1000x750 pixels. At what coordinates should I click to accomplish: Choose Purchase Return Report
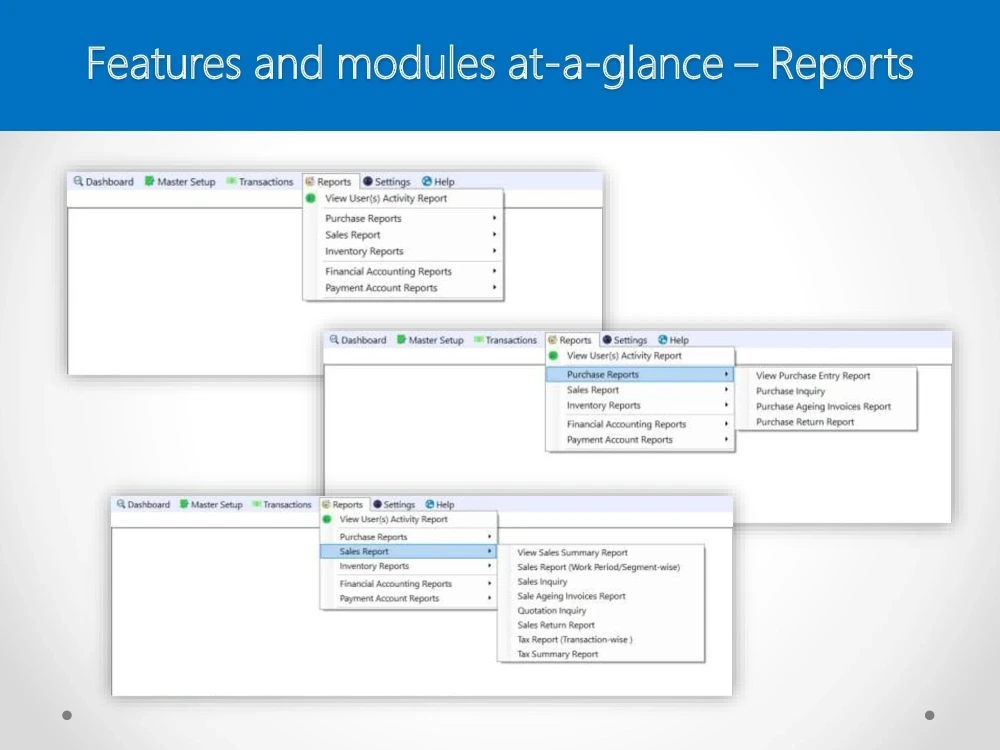click(805, 422)
